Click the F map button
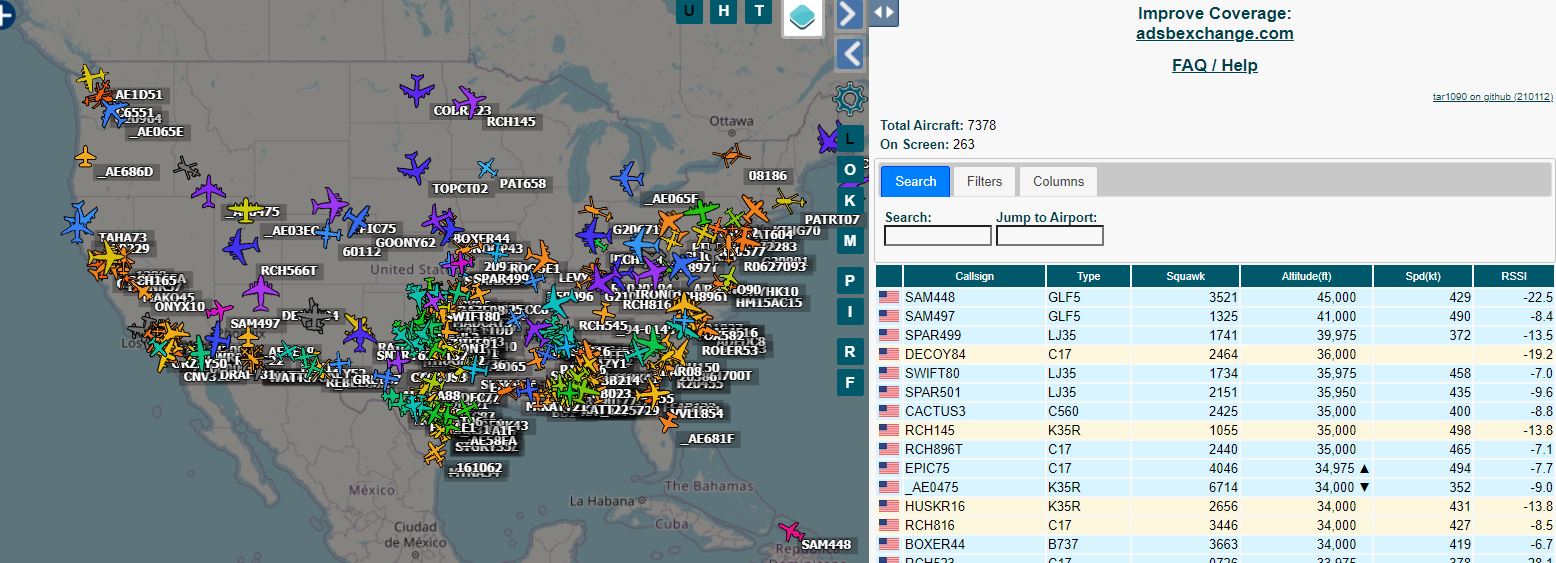 click(x=850, y=381)
